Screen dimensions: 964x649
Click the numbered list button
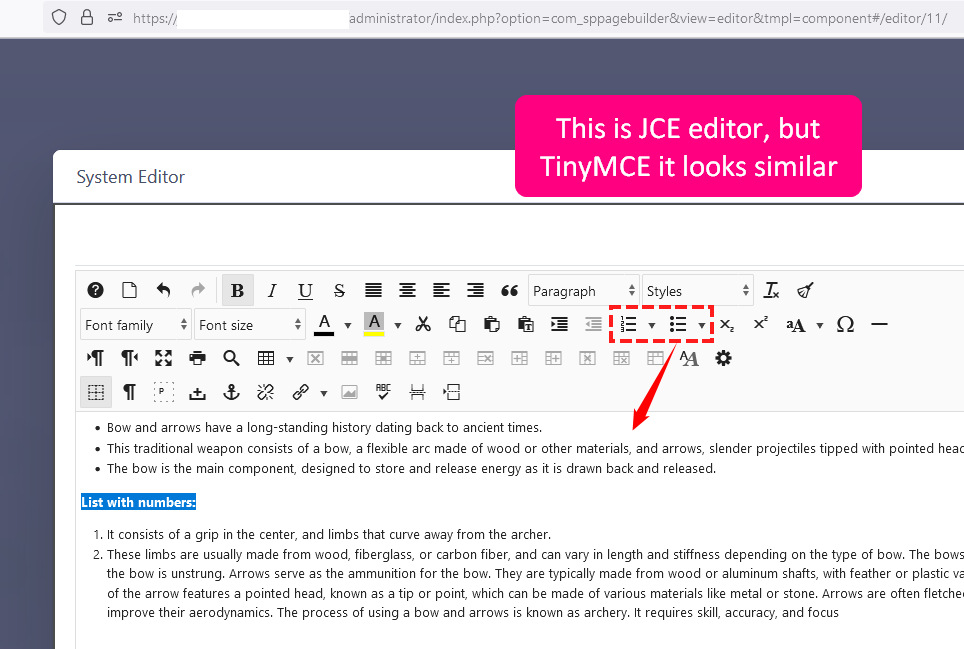629,324
